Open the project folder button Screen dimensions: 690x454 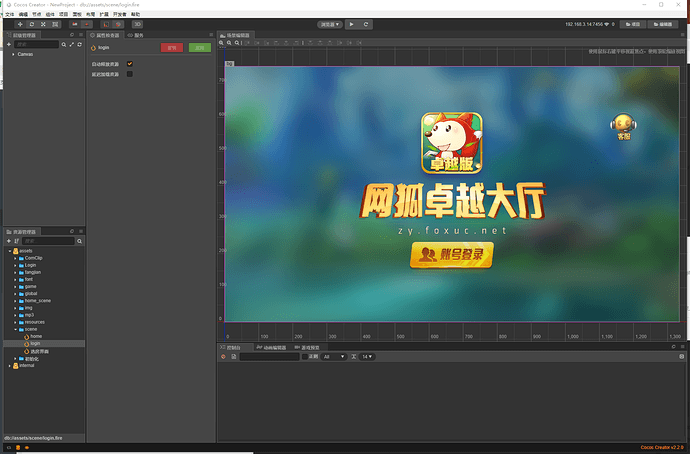633,24
